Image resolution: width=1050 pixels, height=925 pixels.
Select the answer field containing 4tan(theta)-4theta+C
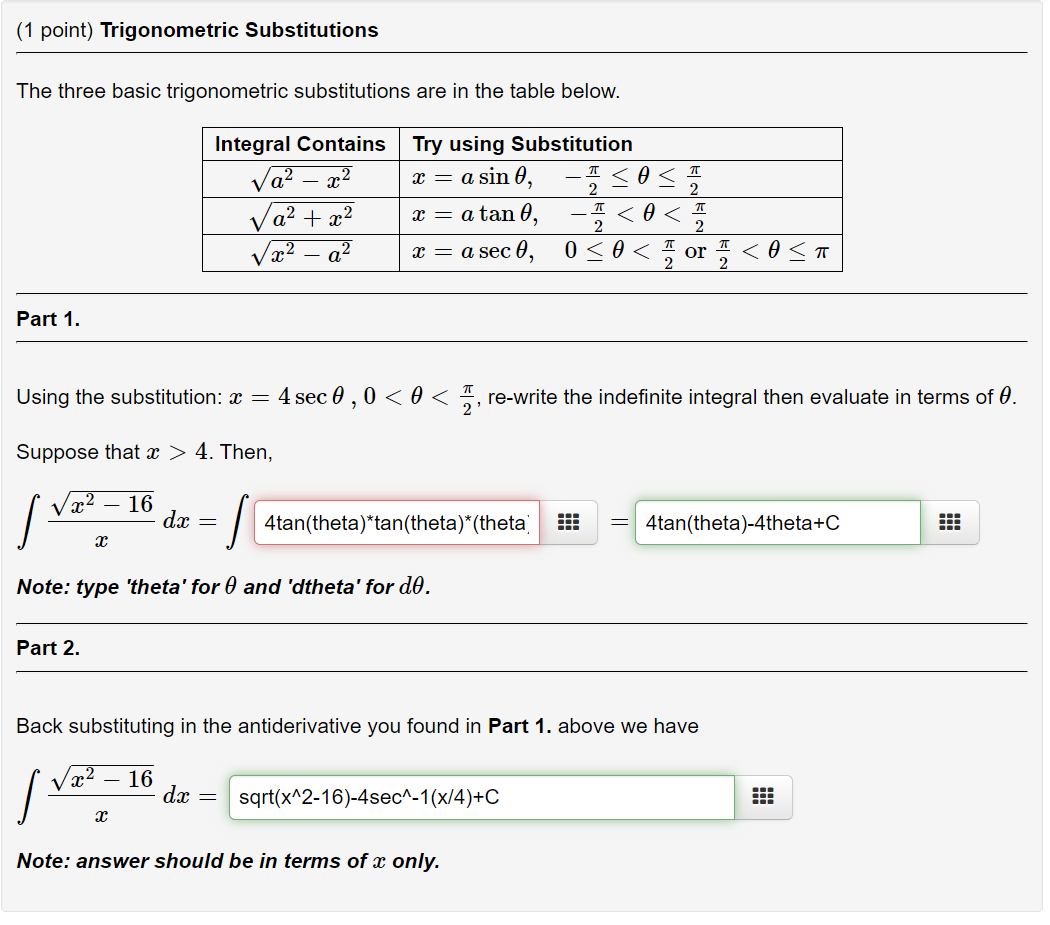click(777, 521)
